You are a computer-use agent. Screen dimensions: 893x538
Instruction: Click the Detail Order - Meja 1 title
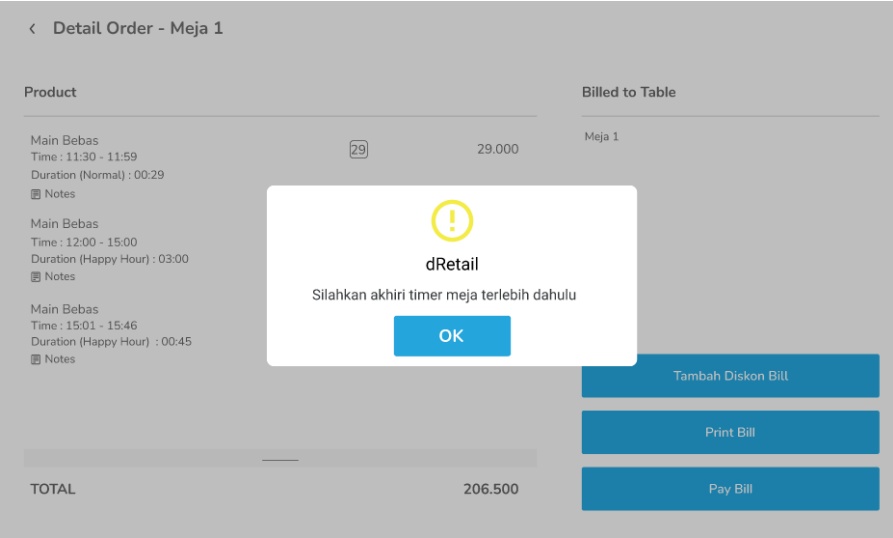(138, 29)
